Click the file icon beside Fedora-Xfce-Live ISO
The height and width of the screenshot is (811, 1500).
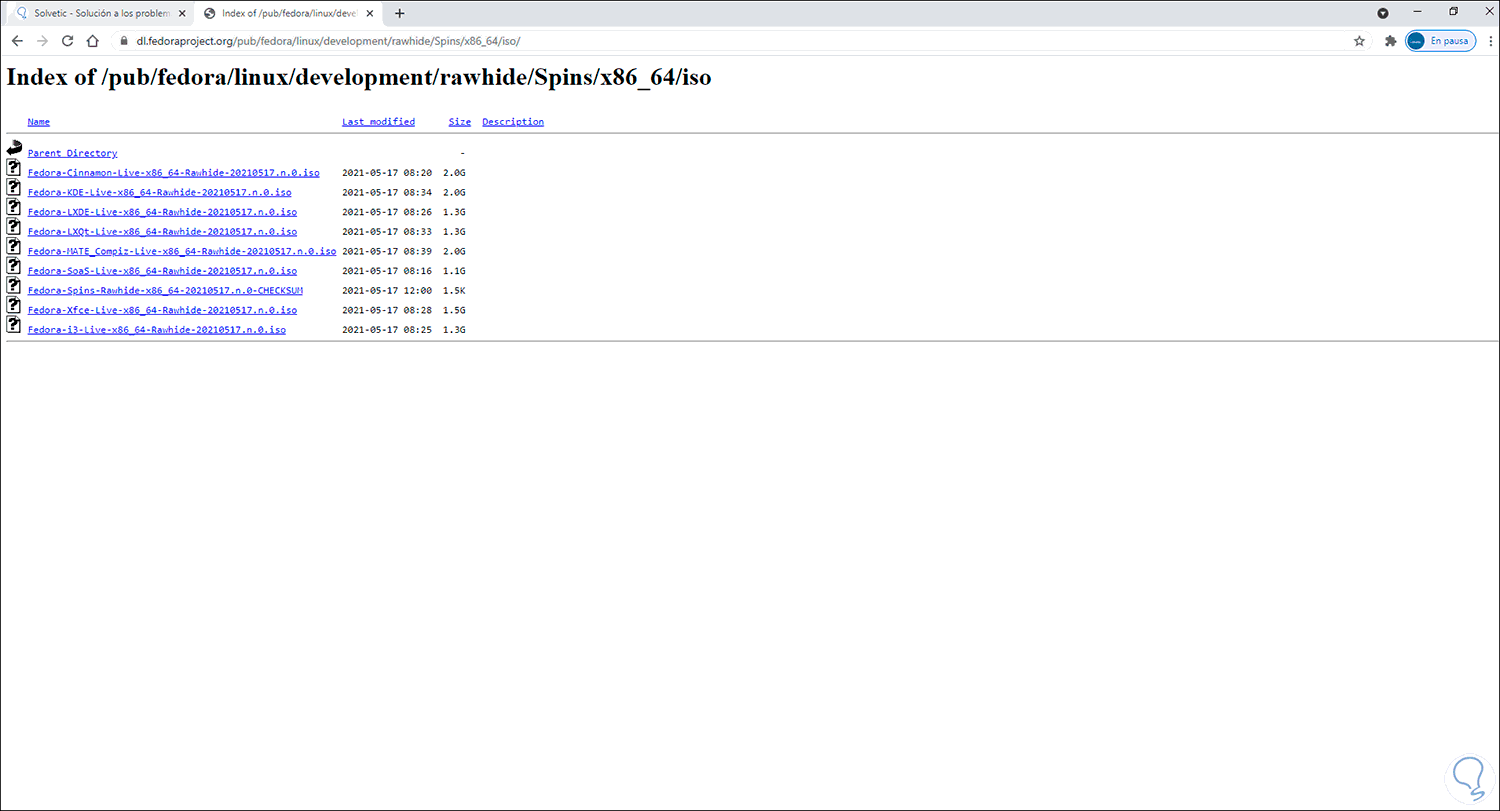pos(14,305)
